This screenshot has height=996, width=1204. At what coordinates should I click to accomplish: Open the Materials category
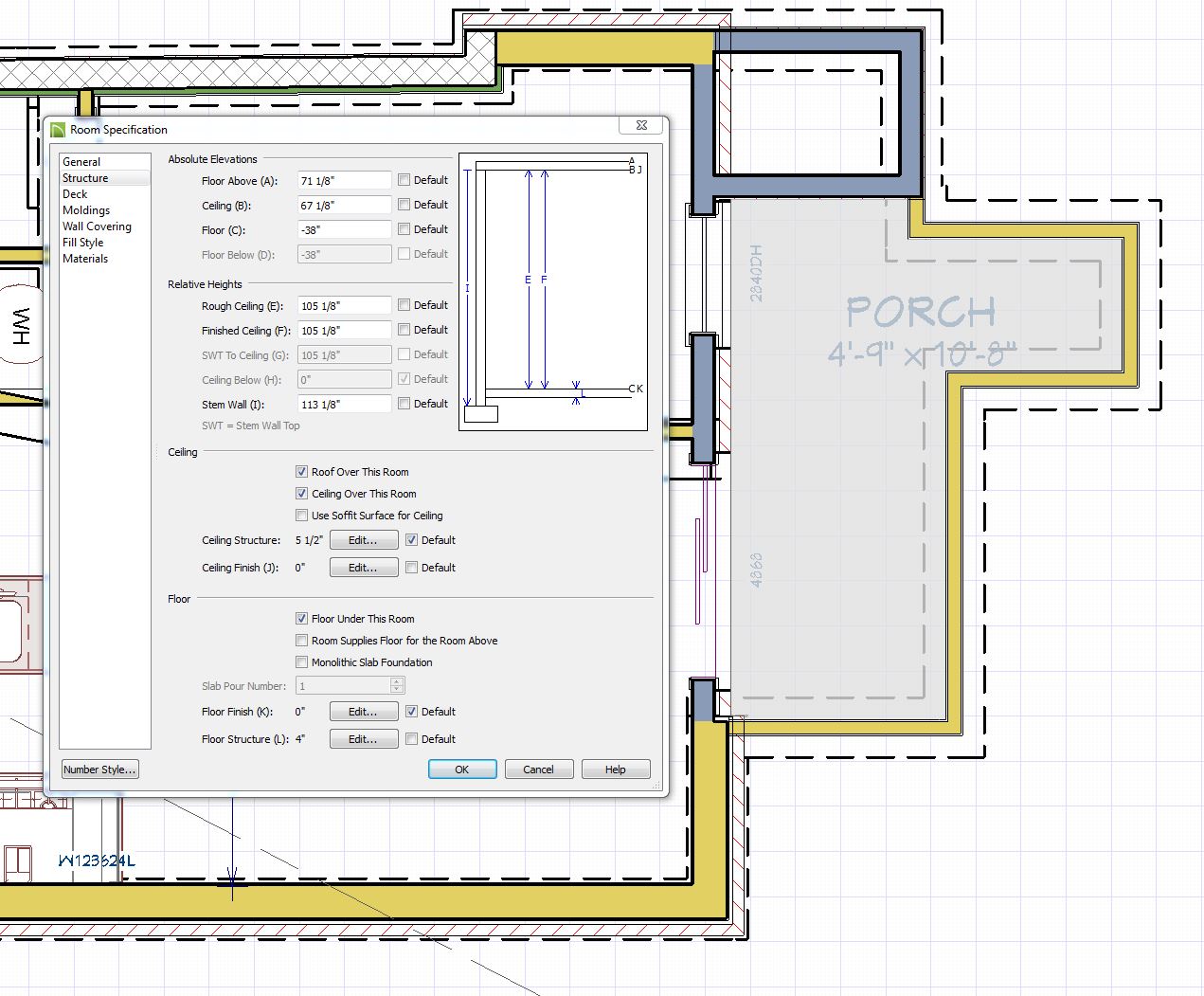tap(85, 259)
